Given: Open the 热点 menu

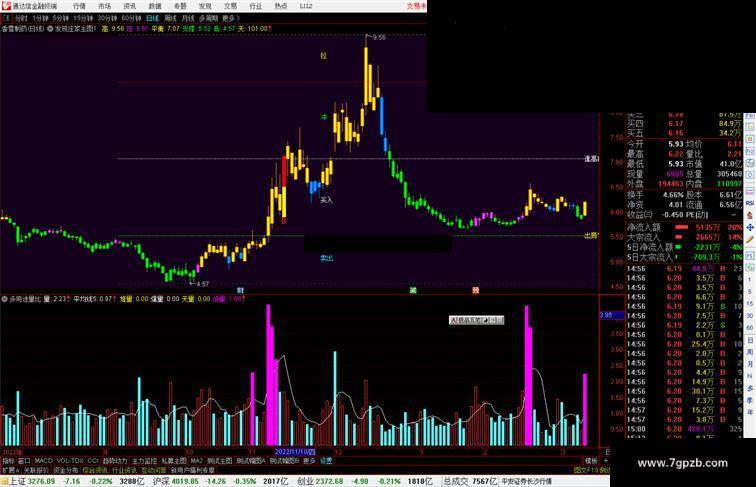Looking at the screenshot, I should 281,6.
